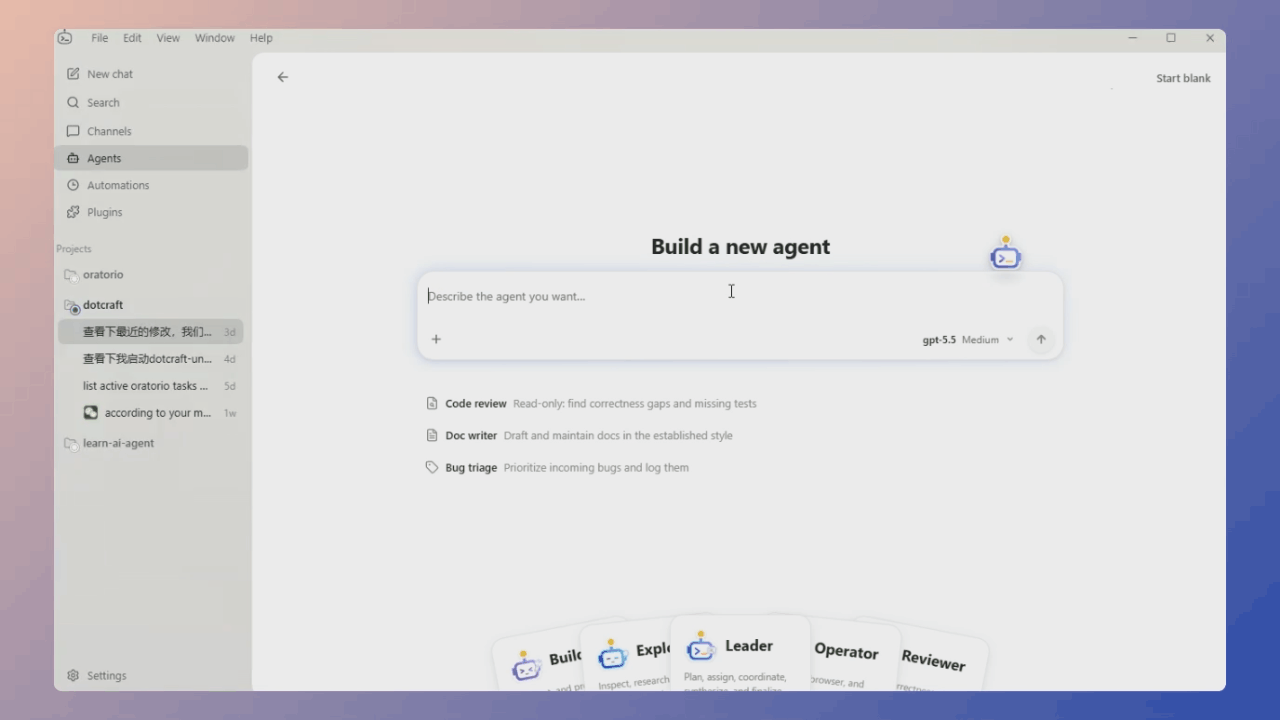This screenshot has width=1280, height=720.
Task: Click the Channels chat bubble icon
Action: click(x=72, y=131)
